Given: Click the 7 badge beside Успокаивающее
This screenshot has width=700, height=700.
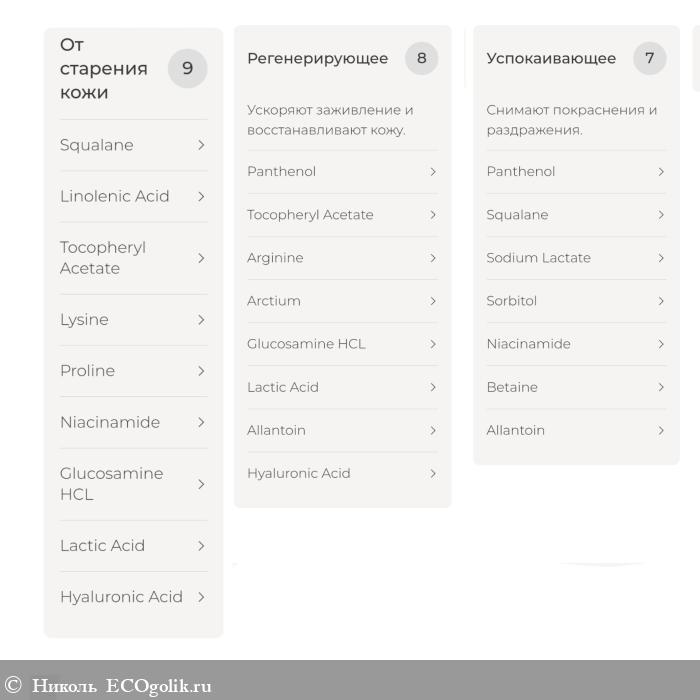Looking at the screenshot, I should coord(649,58).
